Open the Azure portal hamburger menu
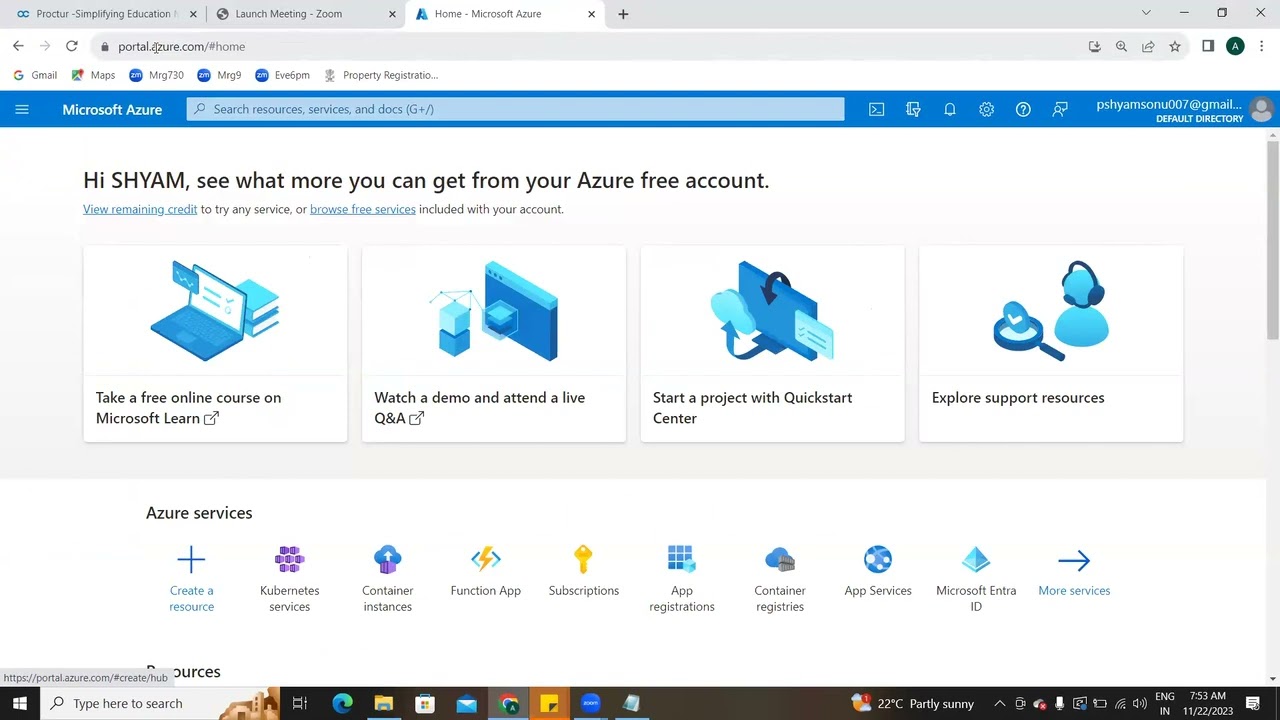 pos(22,109)
